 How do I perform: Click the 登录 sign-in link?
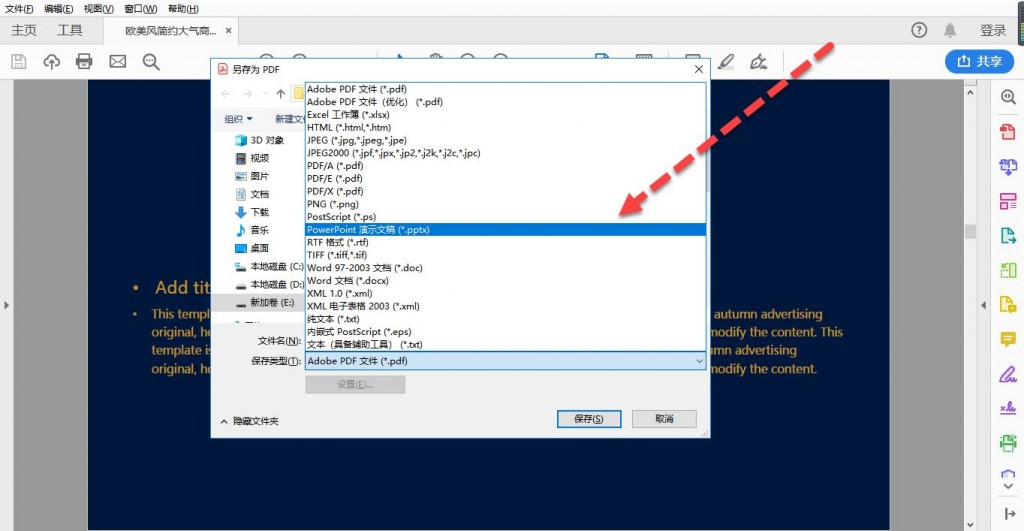coord(993,30)
